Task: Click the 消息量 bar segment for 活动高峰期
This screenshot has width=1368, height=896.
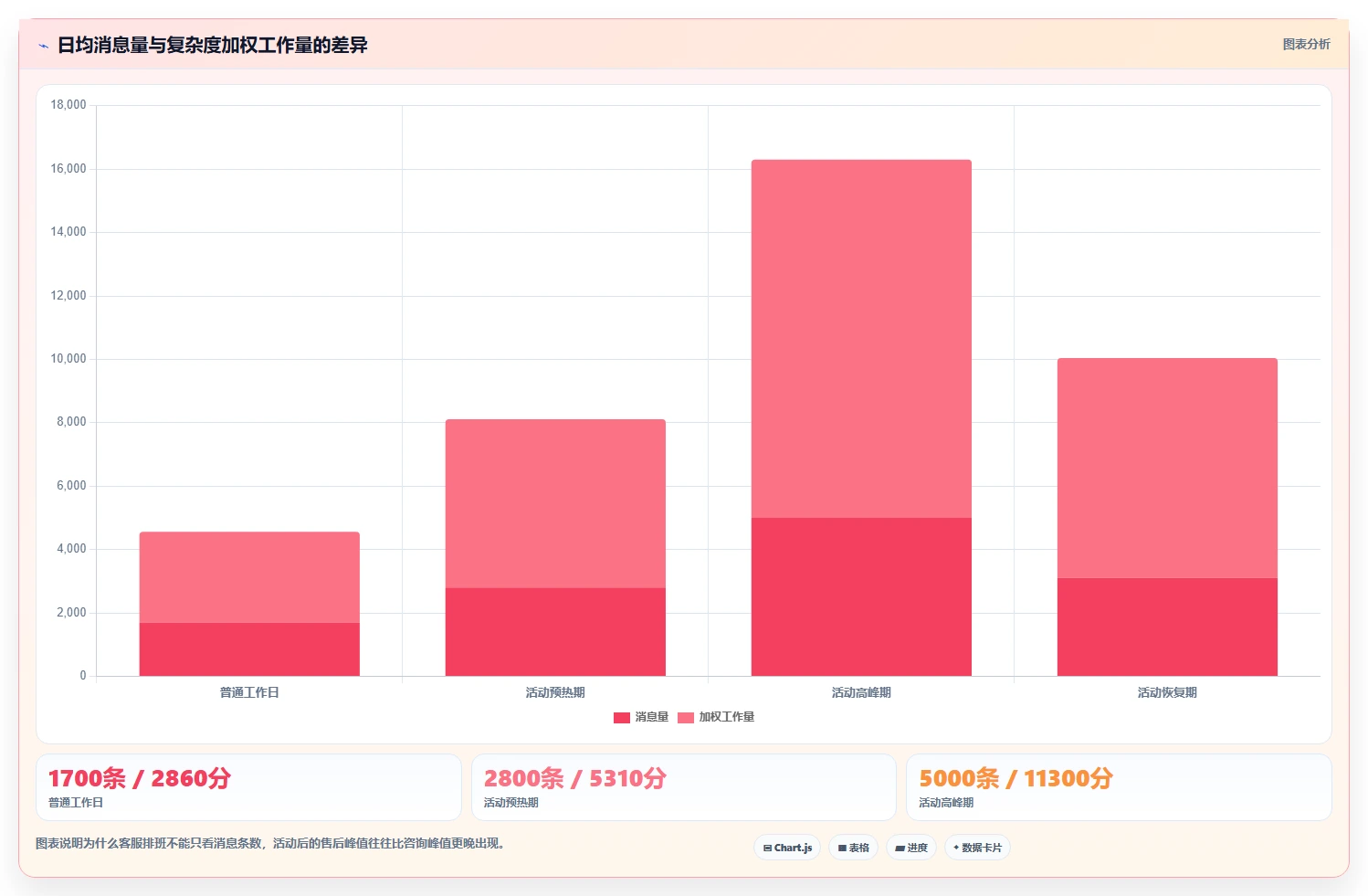Action: tap(861, 597)
